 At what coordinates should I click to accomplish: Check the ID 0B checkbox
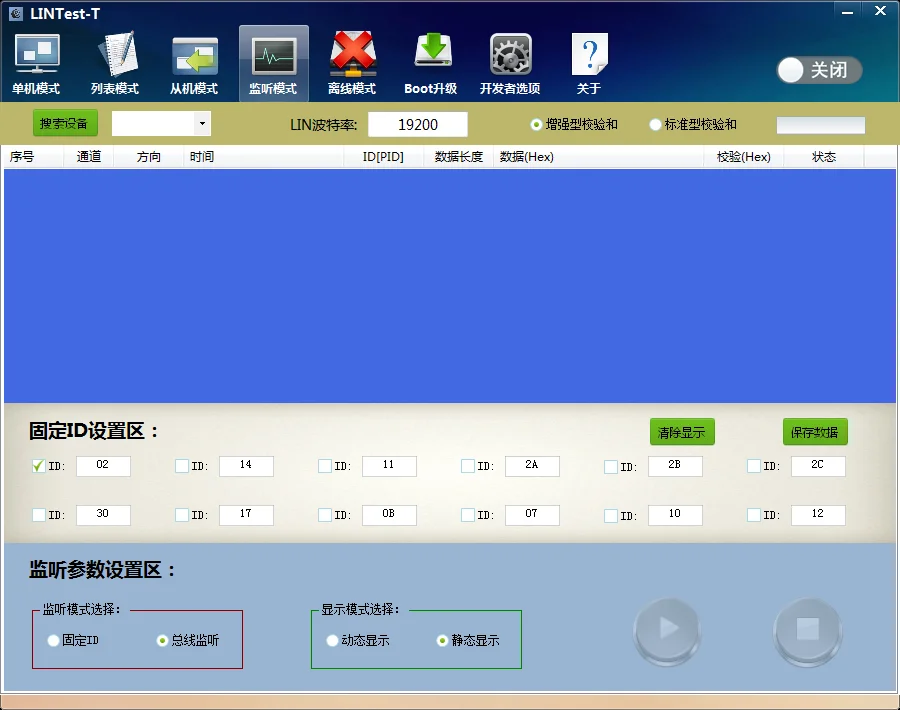(x=325, y=515)
